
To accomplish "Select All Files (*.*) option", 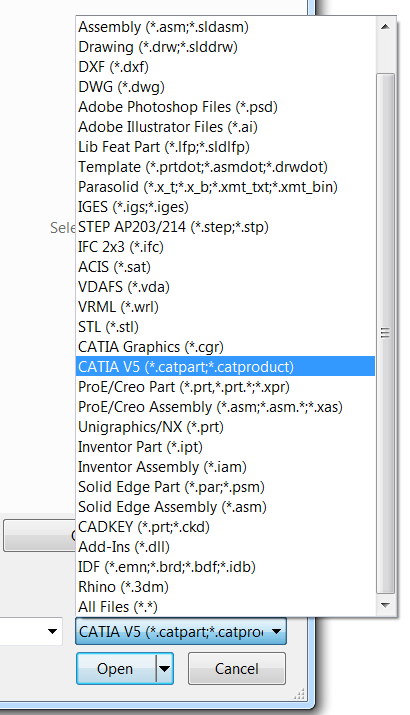I will click(225, 607).
